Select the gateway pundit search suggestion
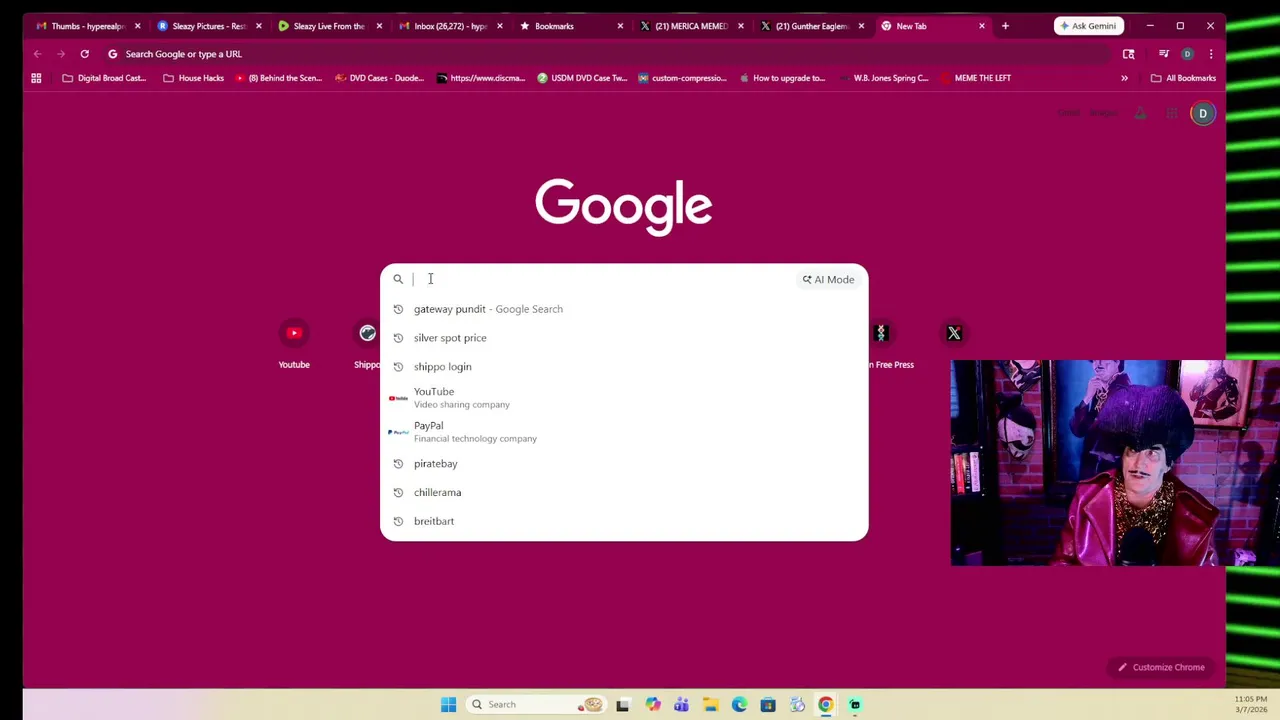The image size is (1280, 720). coord(624,309)
